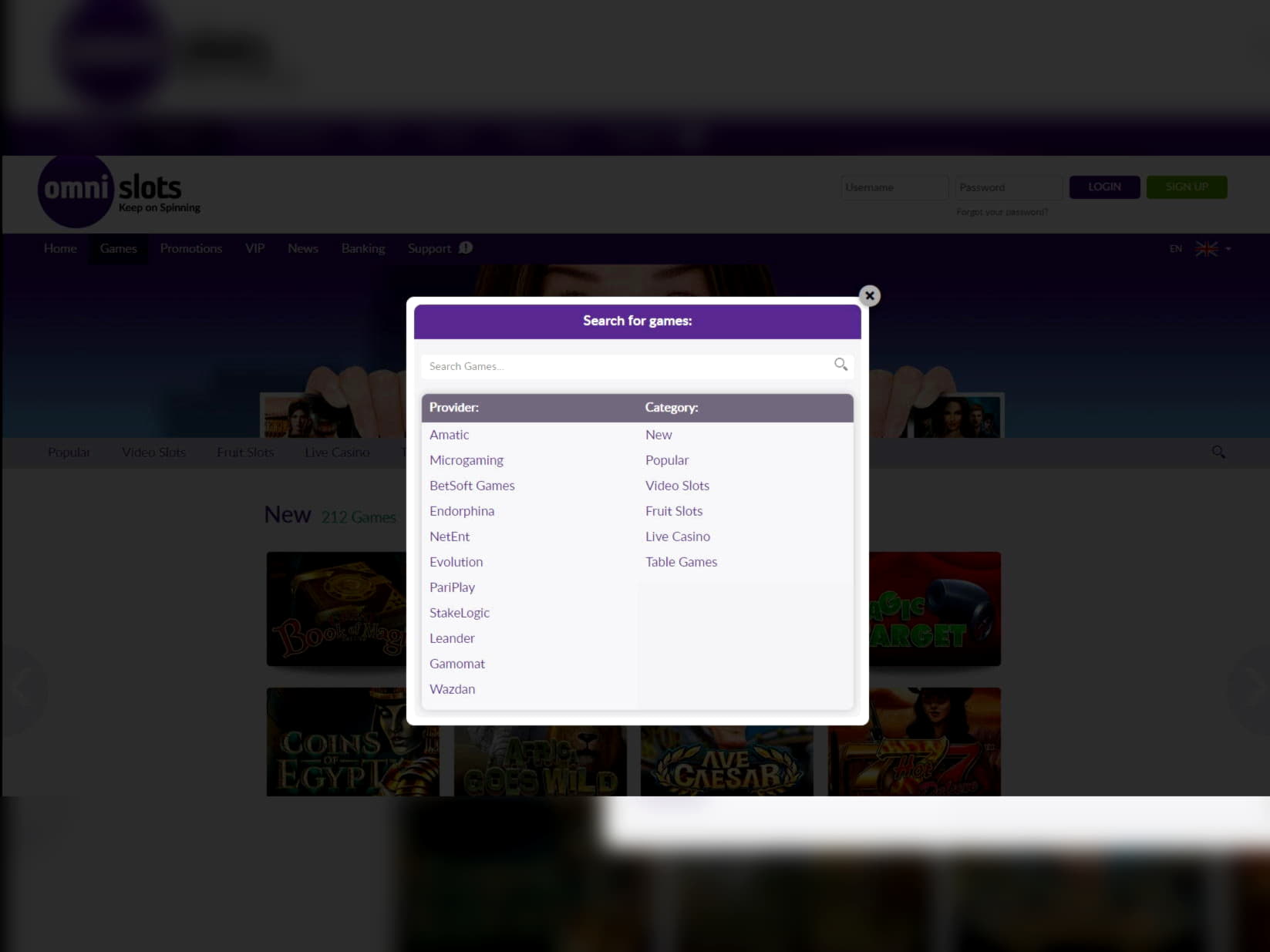The image size is (1270, 952).
Task: Open the Magic Target game thumbnail
Action: pyautogui.click(x=935, y=609)
